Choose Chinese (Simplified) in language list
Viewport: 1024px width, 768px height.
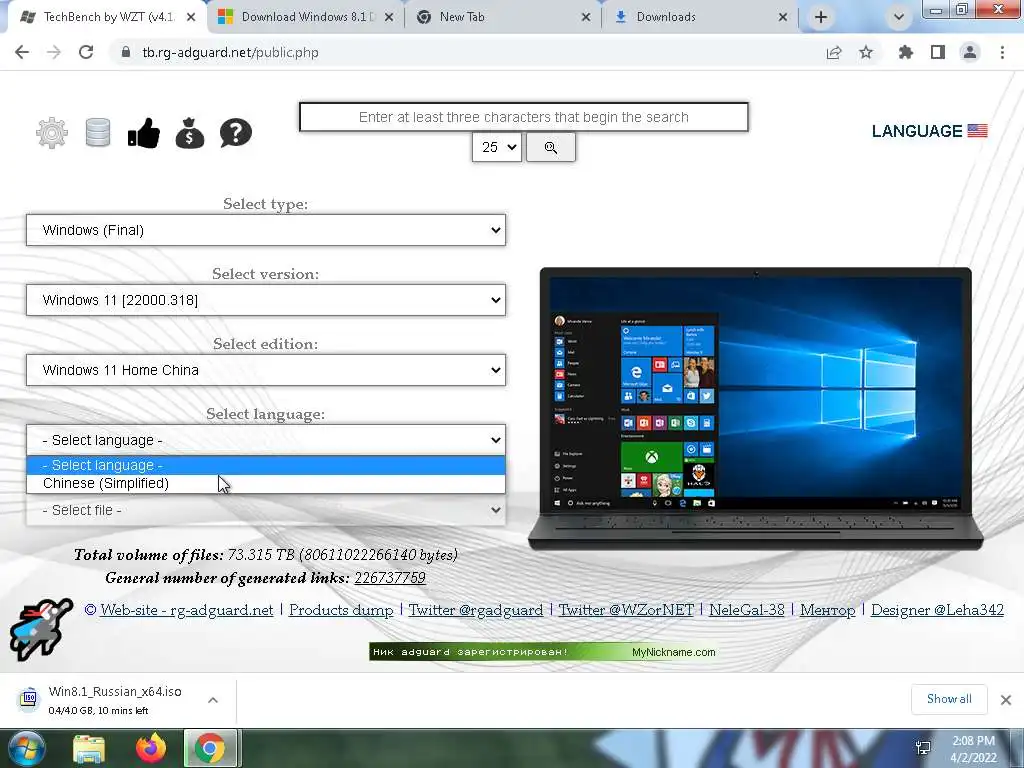pos(266,483)
